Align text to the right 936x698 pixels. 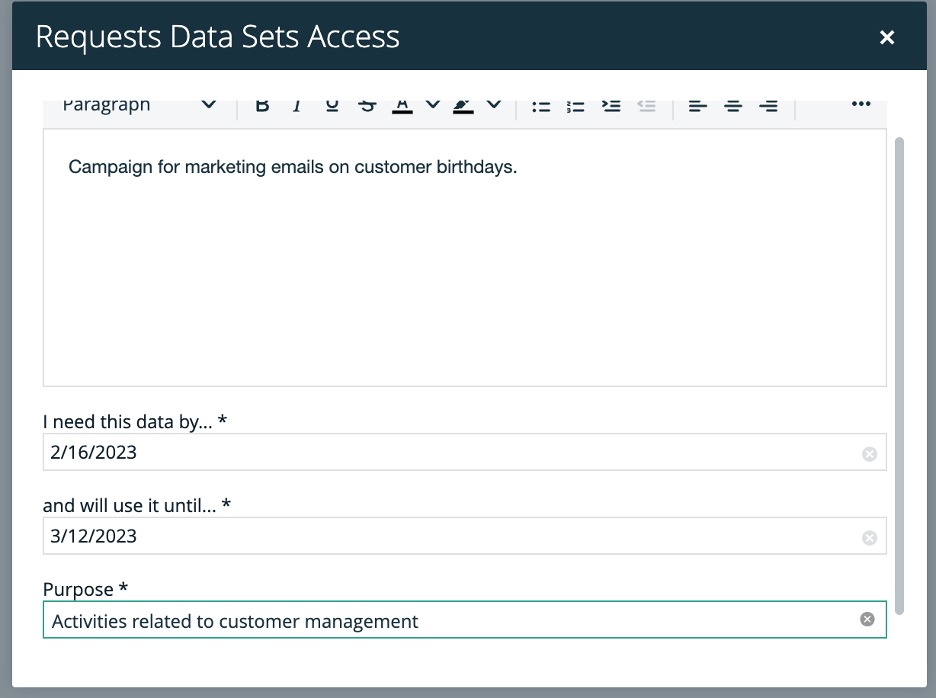[768, 106]
